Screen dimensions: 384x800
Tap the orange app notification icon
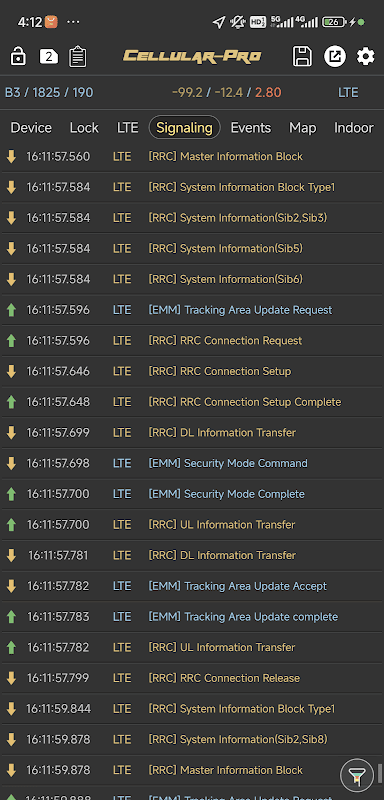coord(51,22)
